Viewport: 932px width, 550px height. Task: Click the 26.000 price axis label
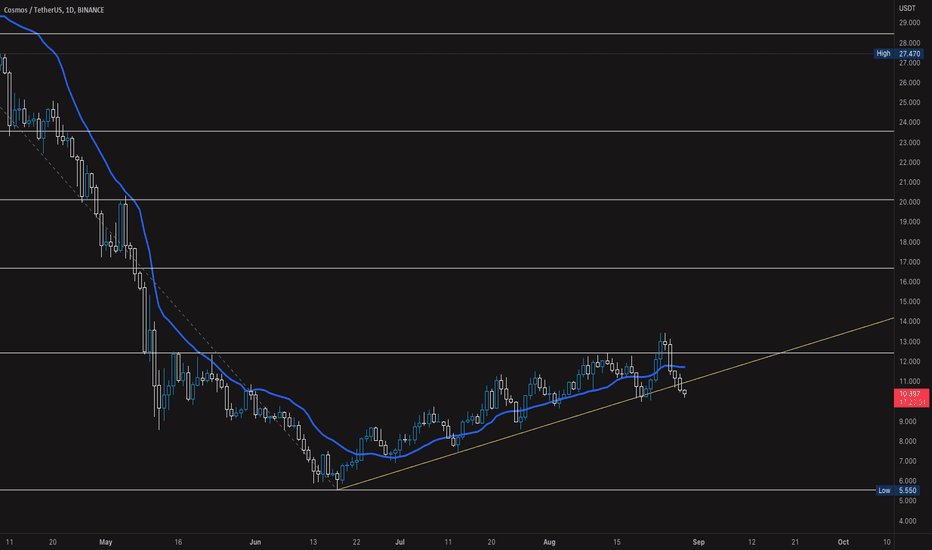(909, 83)
